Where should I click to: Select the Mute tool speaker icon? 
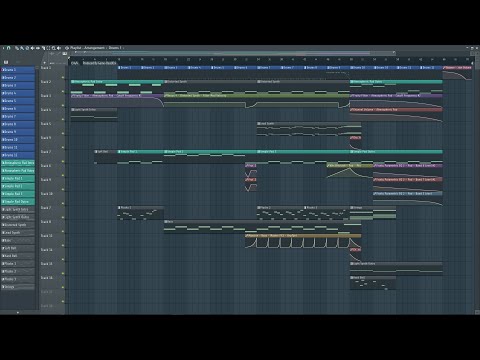32,48
